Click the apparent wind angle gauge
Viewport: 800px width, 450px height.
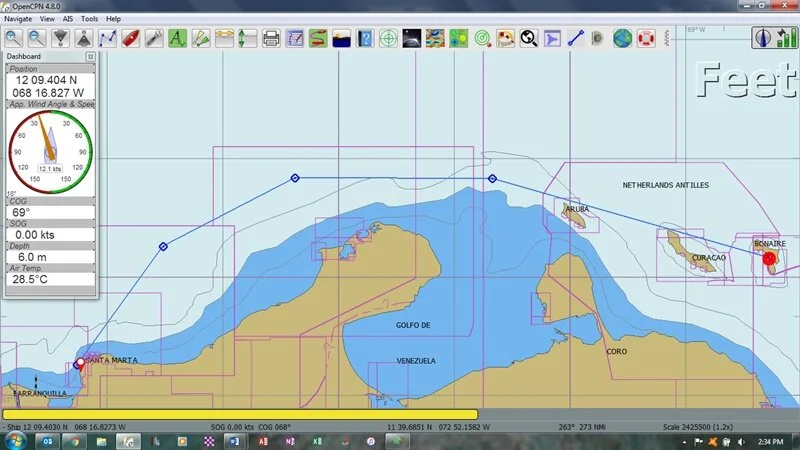[51, 152]
